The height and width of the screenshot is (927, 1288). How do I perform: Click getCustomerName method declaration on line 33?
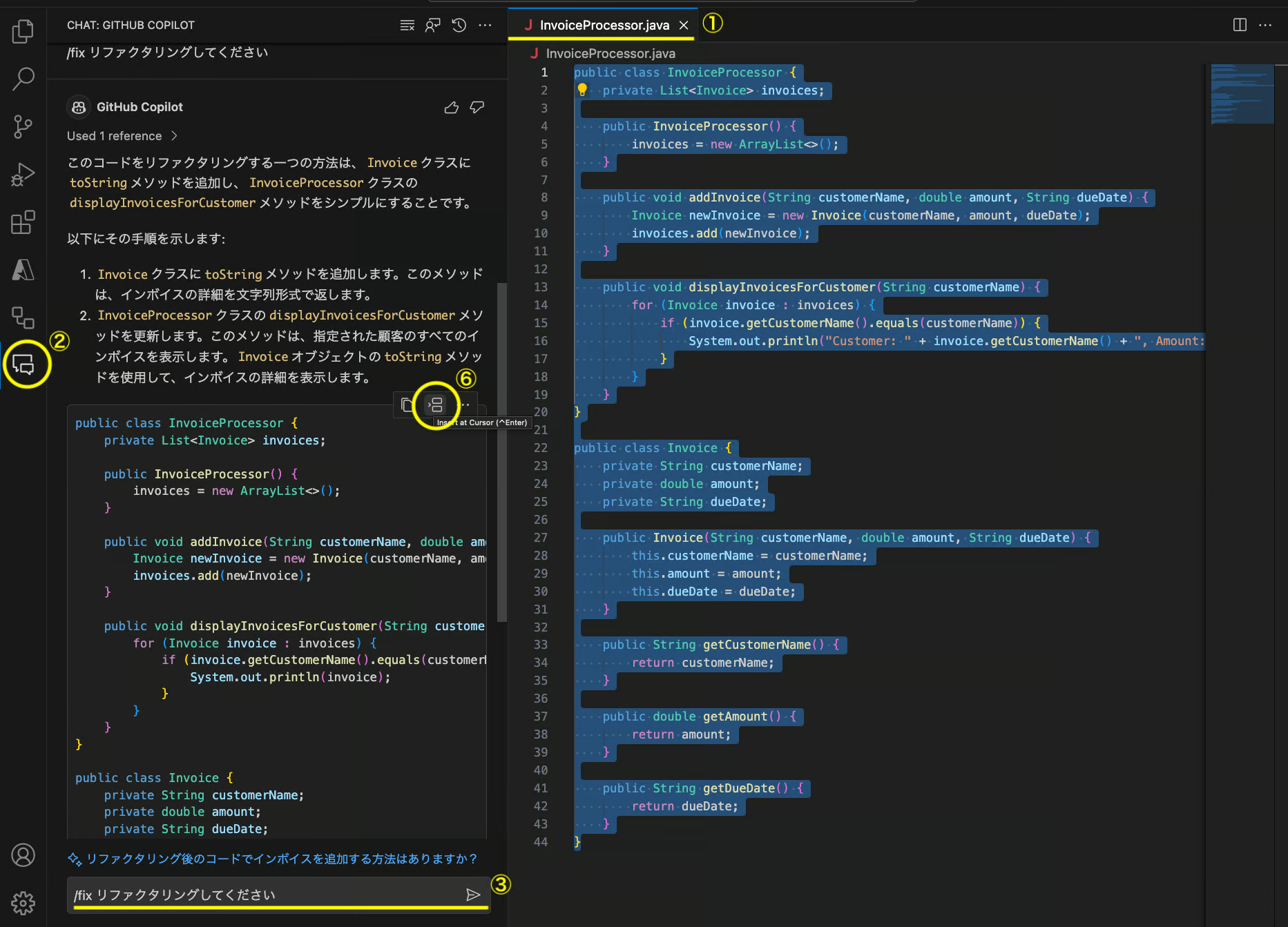pyautogui.click(x=757, y=645)
